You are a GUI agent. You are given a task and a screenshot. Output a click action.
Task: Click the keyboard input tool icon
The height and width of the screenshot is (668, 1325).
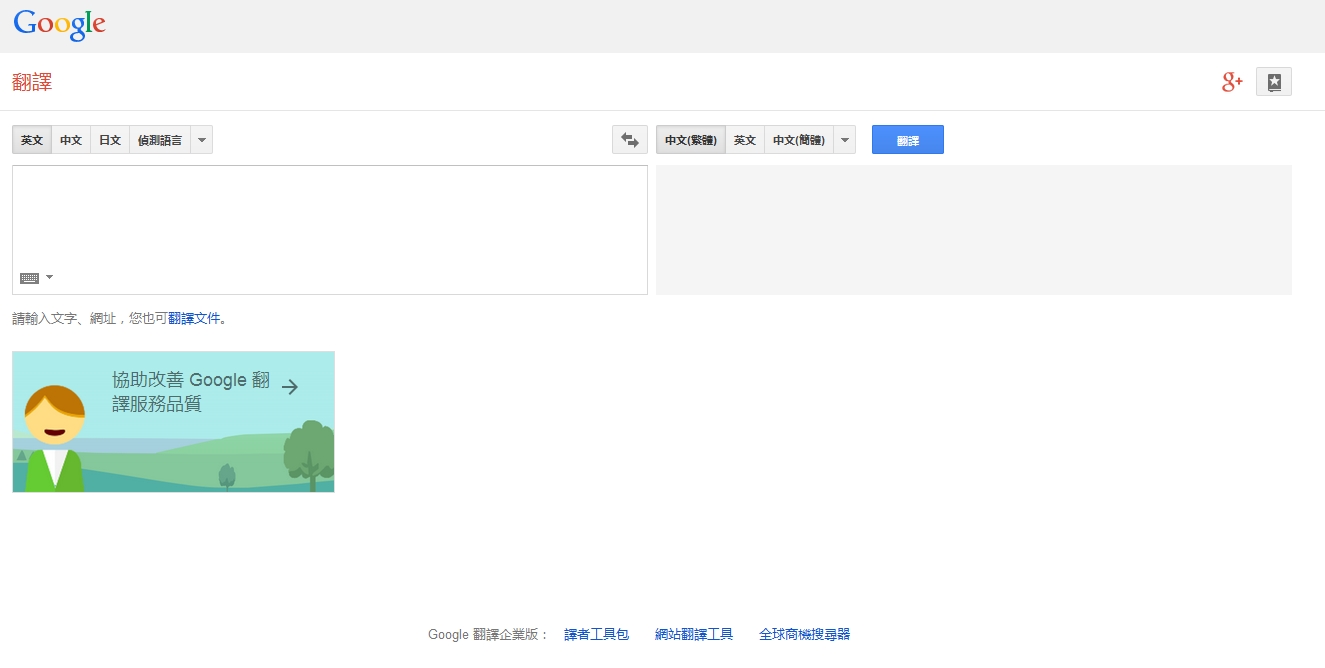click(29, 278)
